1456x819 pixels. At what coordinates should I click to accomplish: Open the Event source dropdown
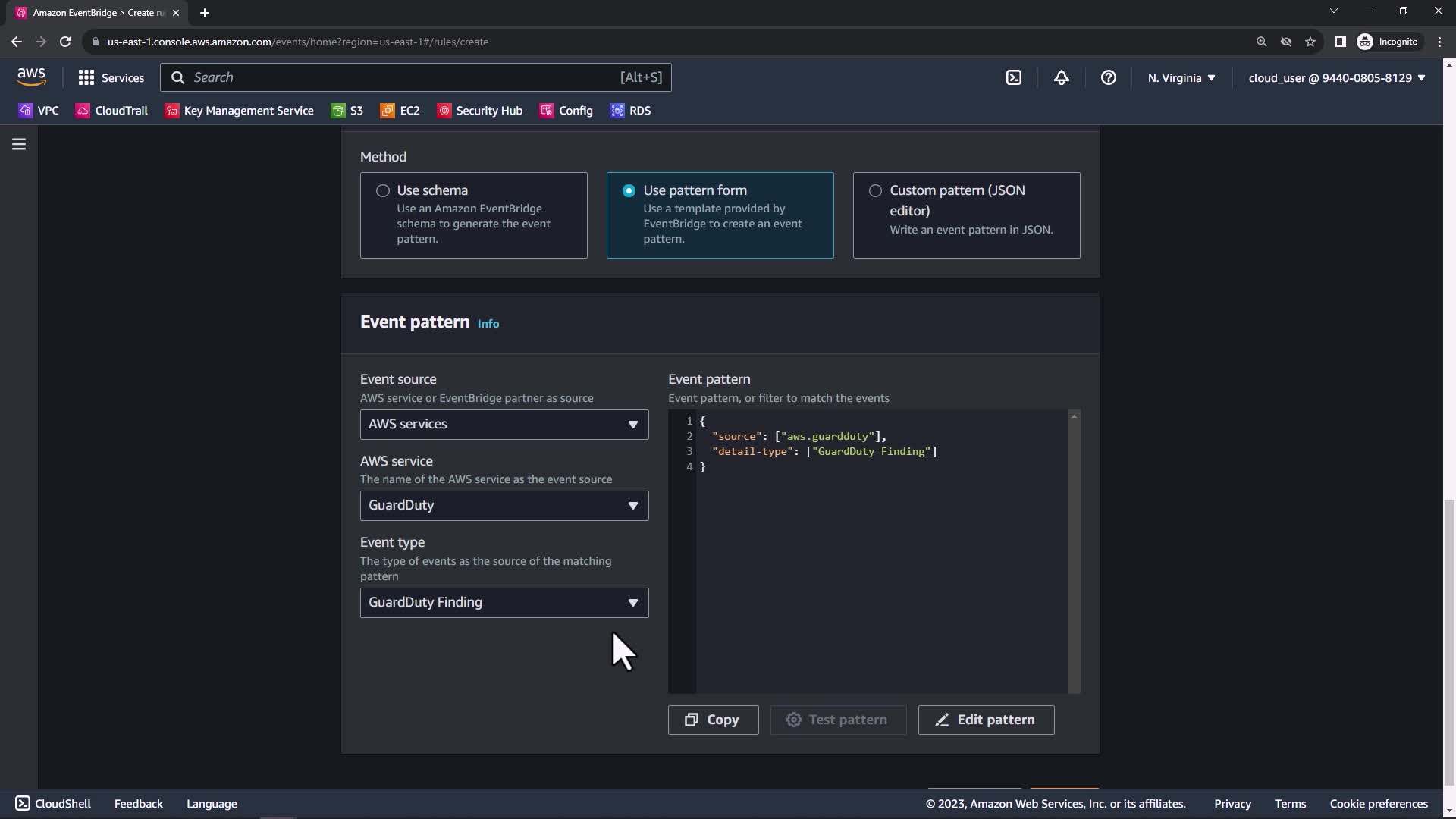[504, 425]
